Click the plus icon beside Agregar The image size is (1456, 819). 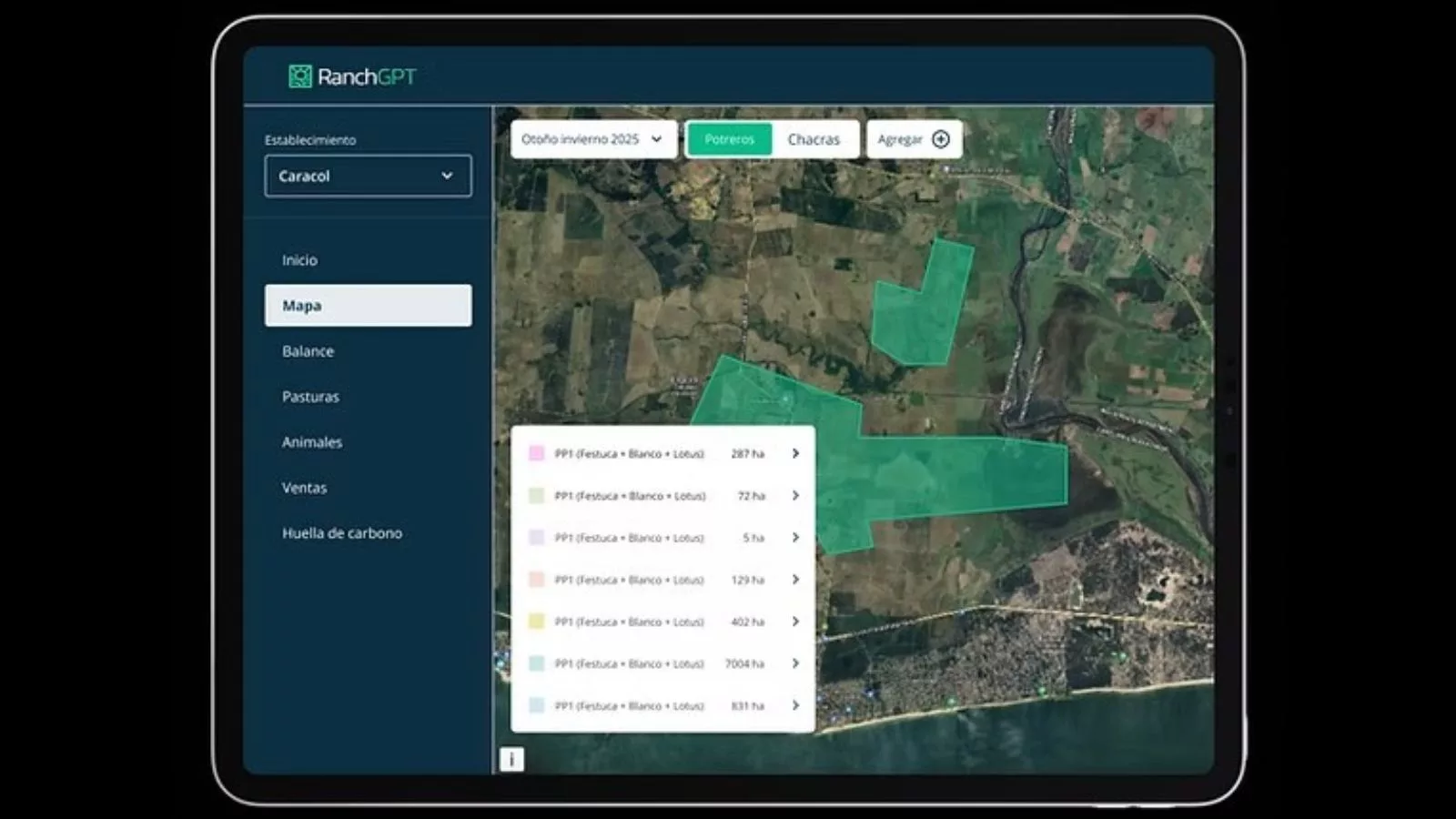[941, 139]
